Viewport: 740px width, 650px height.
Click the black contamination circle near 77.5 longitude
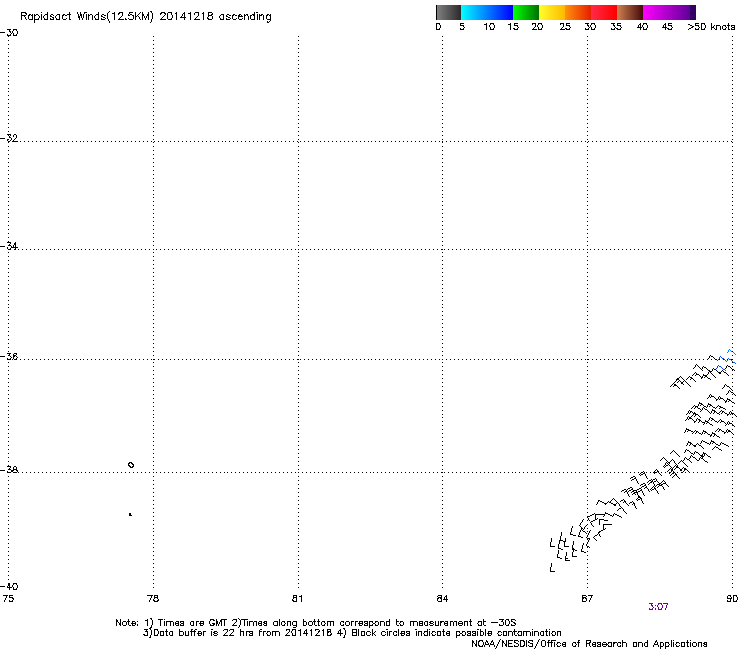coord(131,465)
